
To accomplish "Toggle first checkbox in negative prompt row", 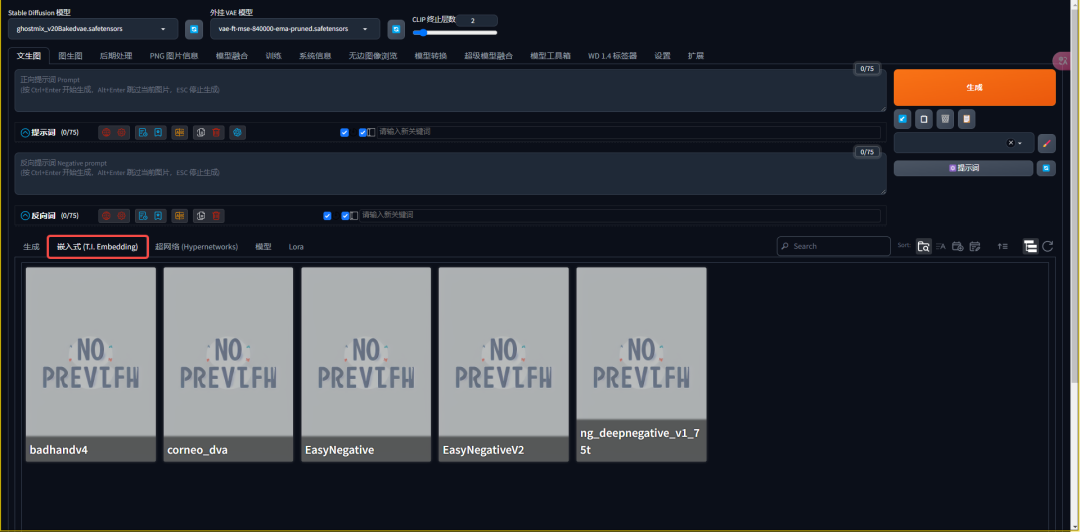I will click(328, 215).
